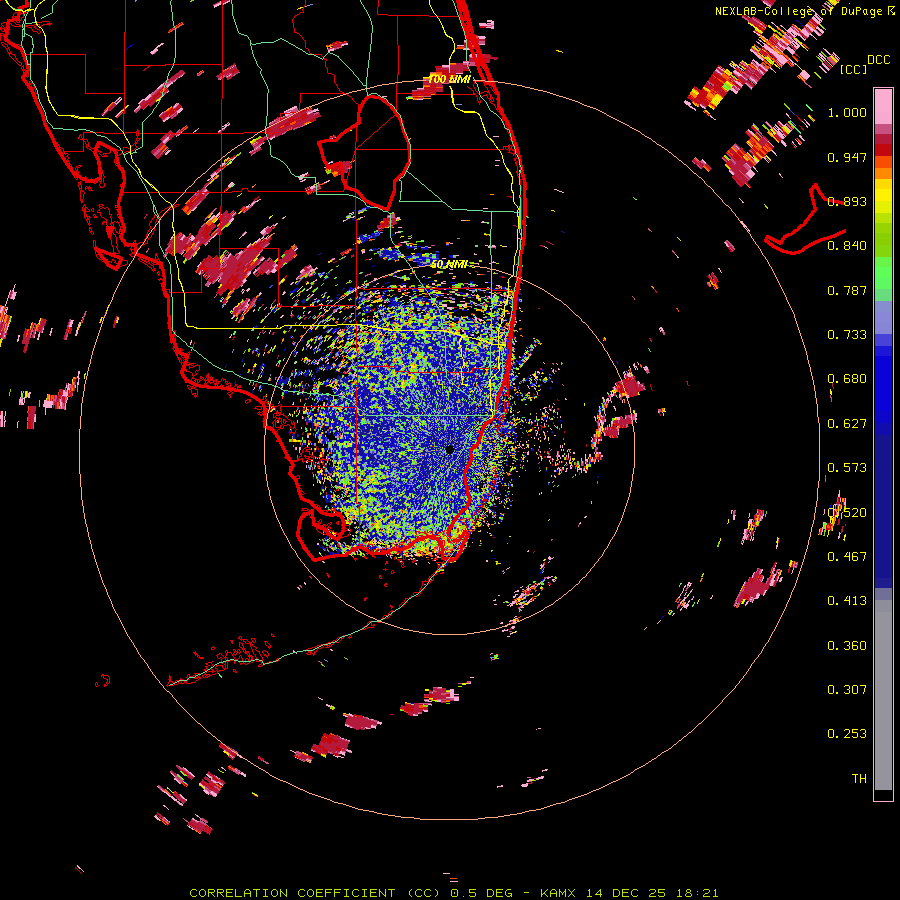Click the 100 NMI range ring label
900x900 pixels.
point(449,79)
